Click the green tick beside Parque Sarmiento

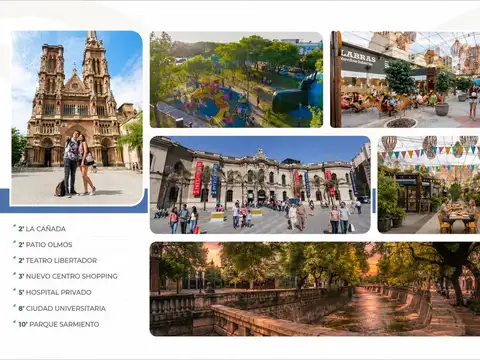coord(14,322)
